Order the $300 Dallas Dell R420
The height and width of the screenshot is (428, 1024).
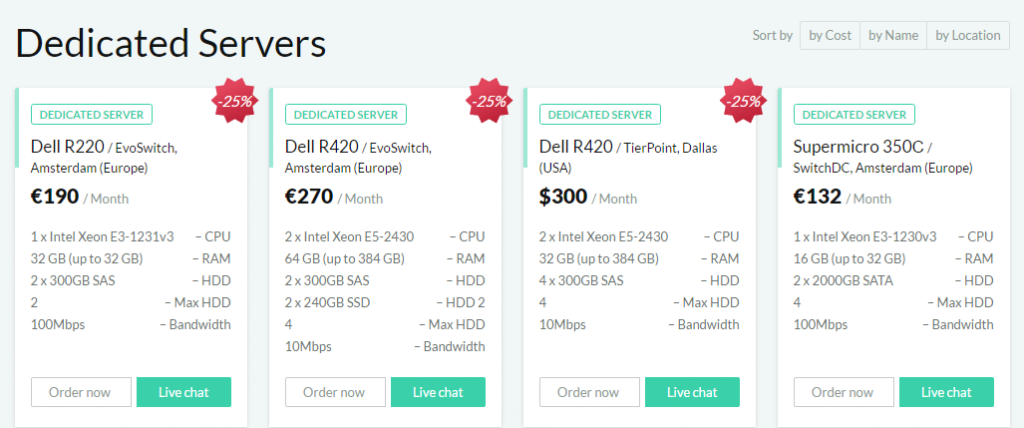(590, 392)
